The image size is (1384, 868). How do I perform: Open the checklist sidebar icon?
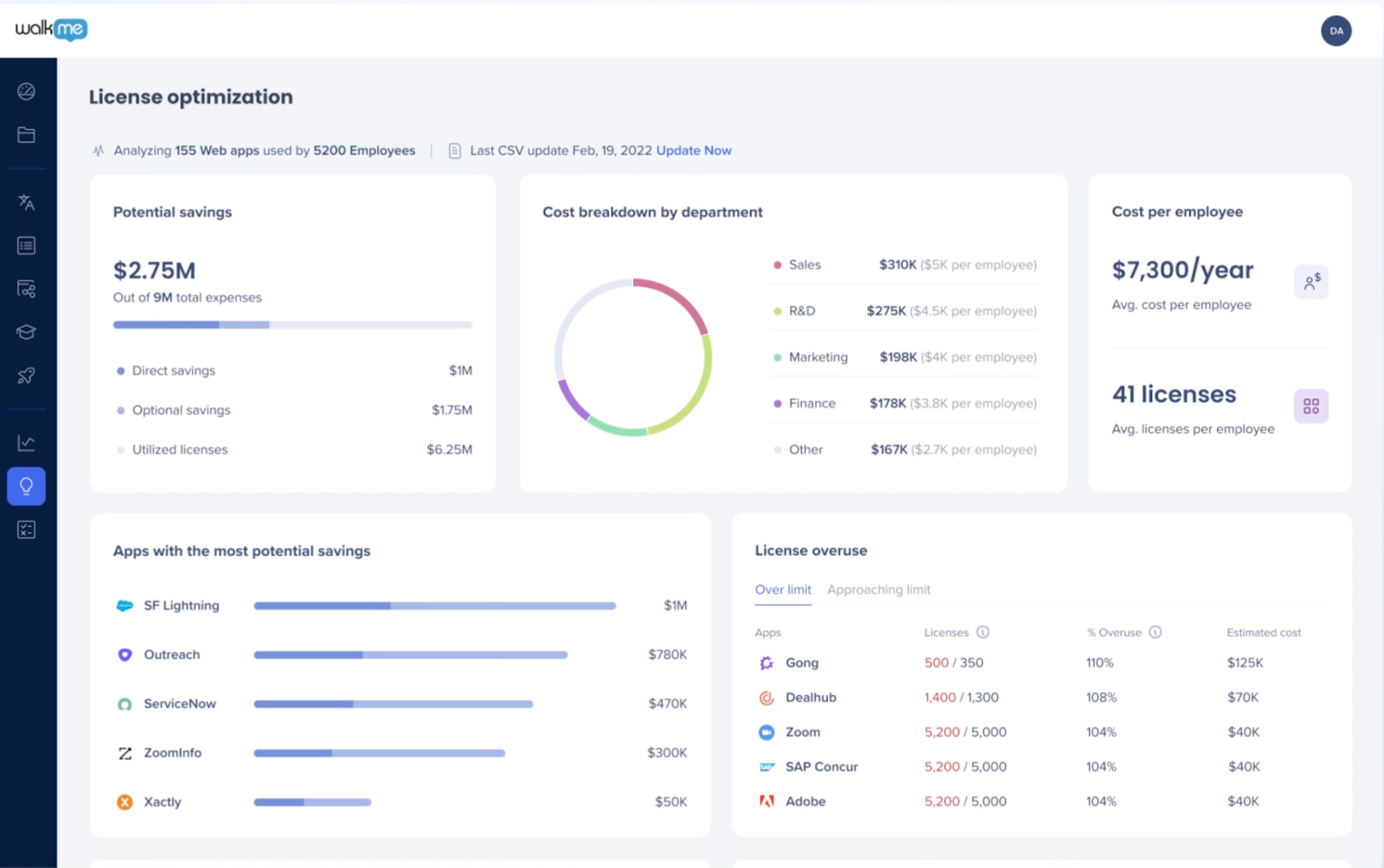click(x=26, y=528)
